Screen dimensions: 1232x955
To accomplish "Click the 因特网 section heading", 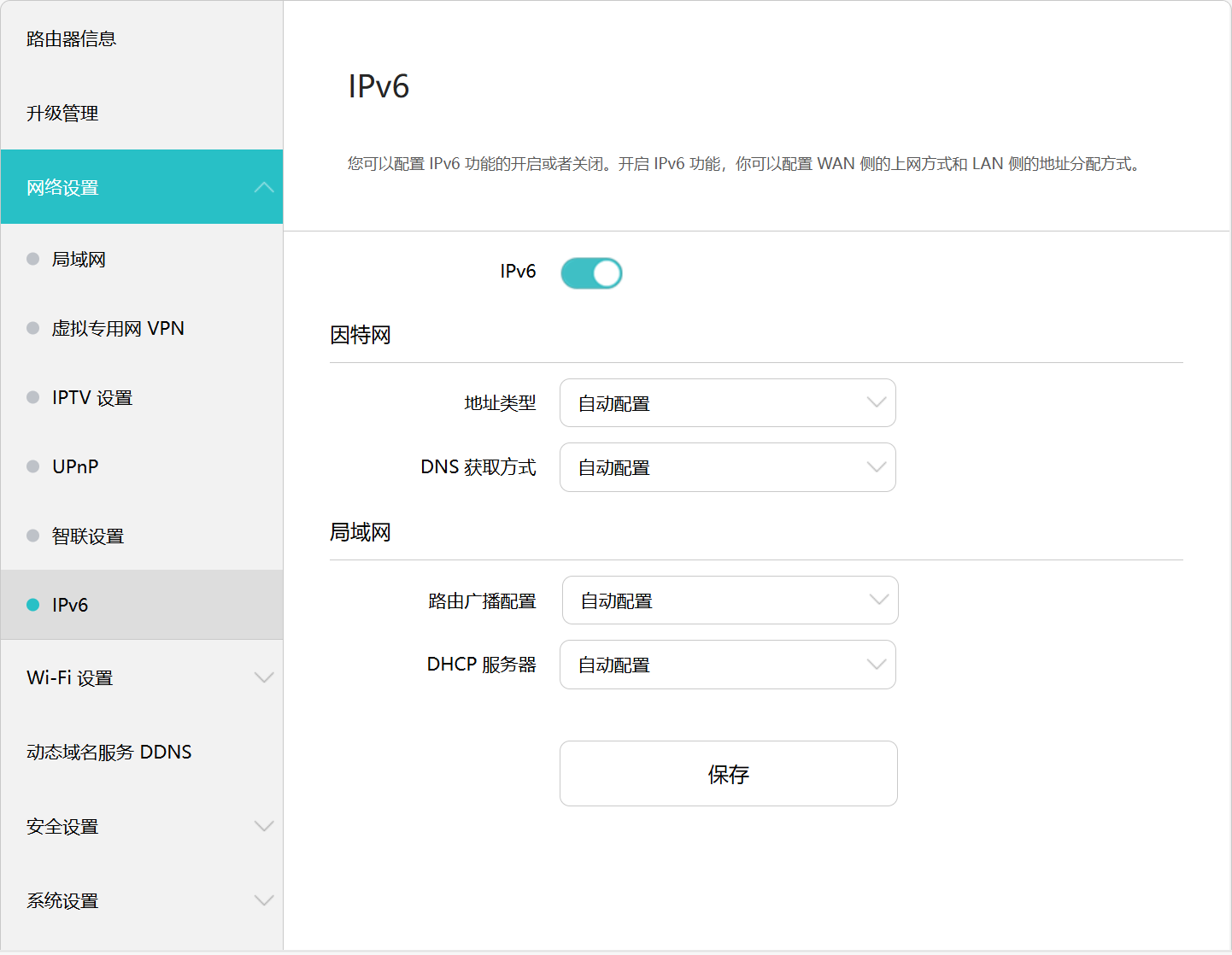I will 361,335.
